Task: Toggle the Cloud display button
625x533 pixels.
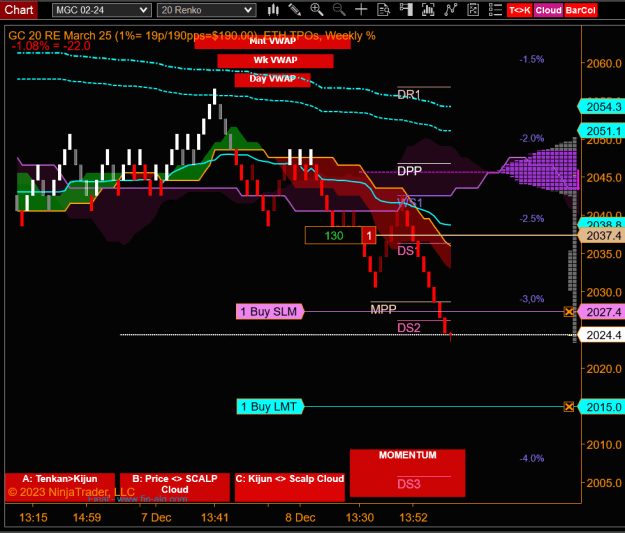Action: 548,10
